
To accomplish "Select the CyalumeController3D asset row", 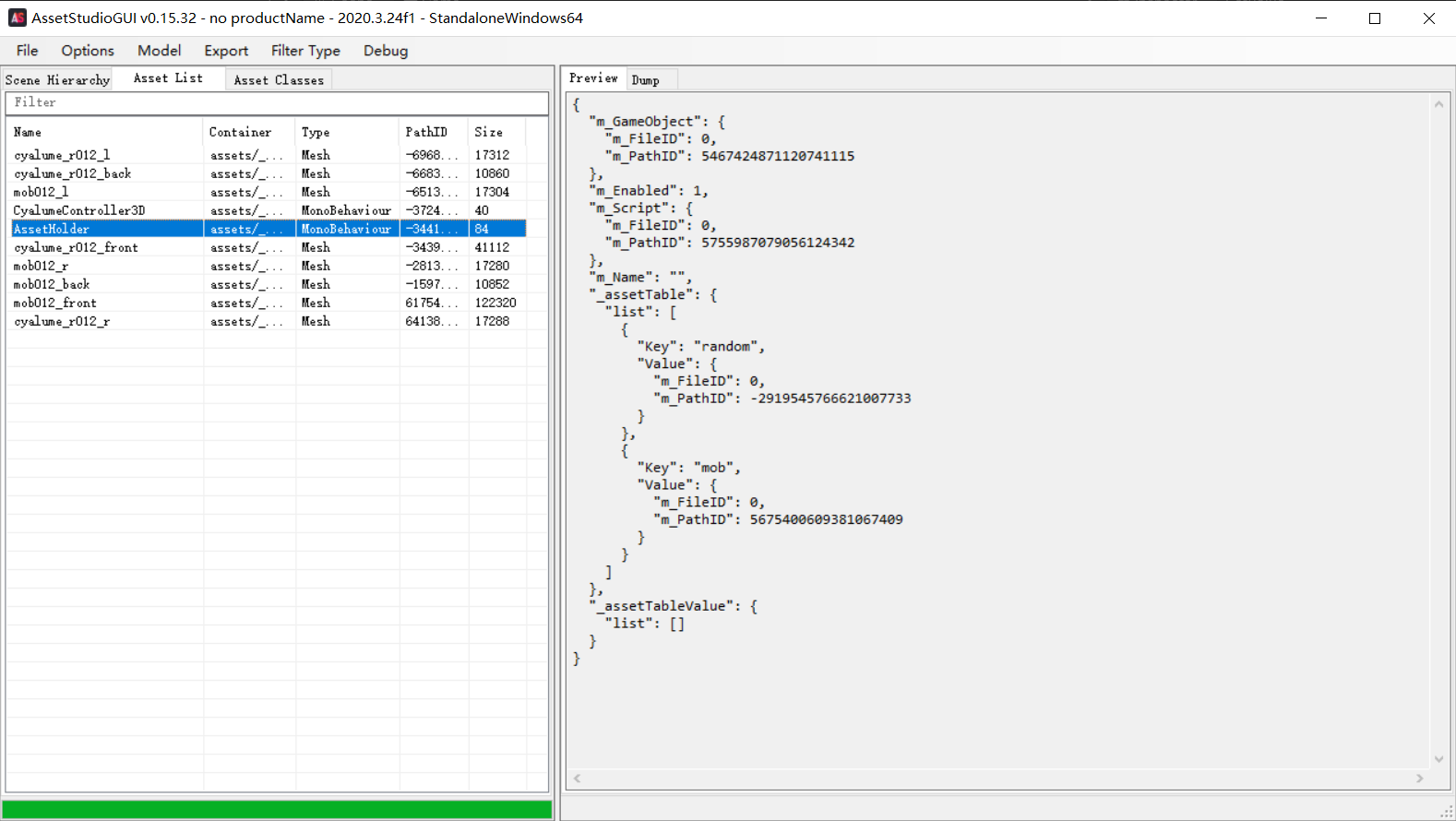I will pyautogui.click(x=269, y=210).
